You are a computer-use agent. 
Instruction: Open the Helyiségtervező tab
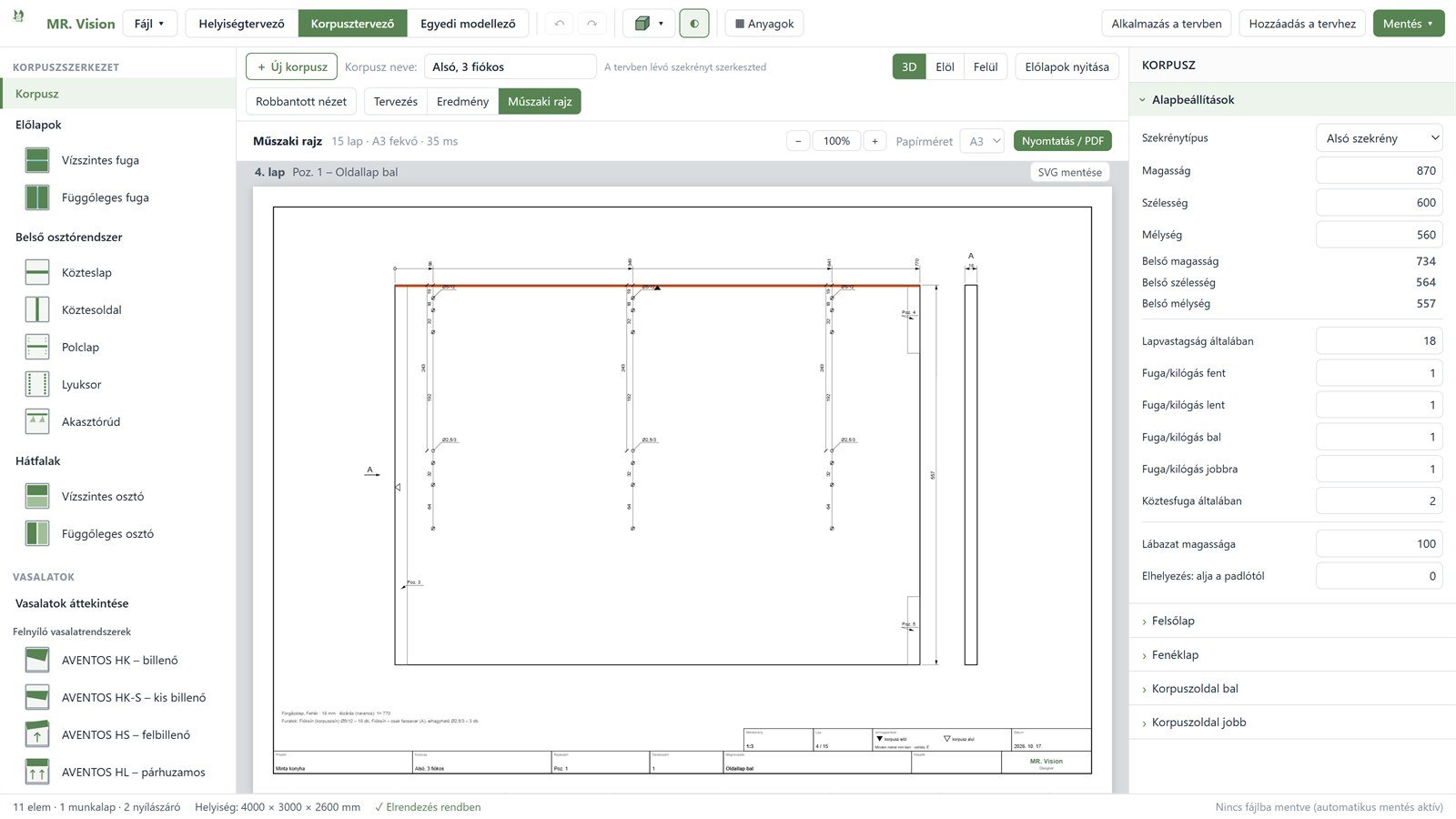coord(242,24)
